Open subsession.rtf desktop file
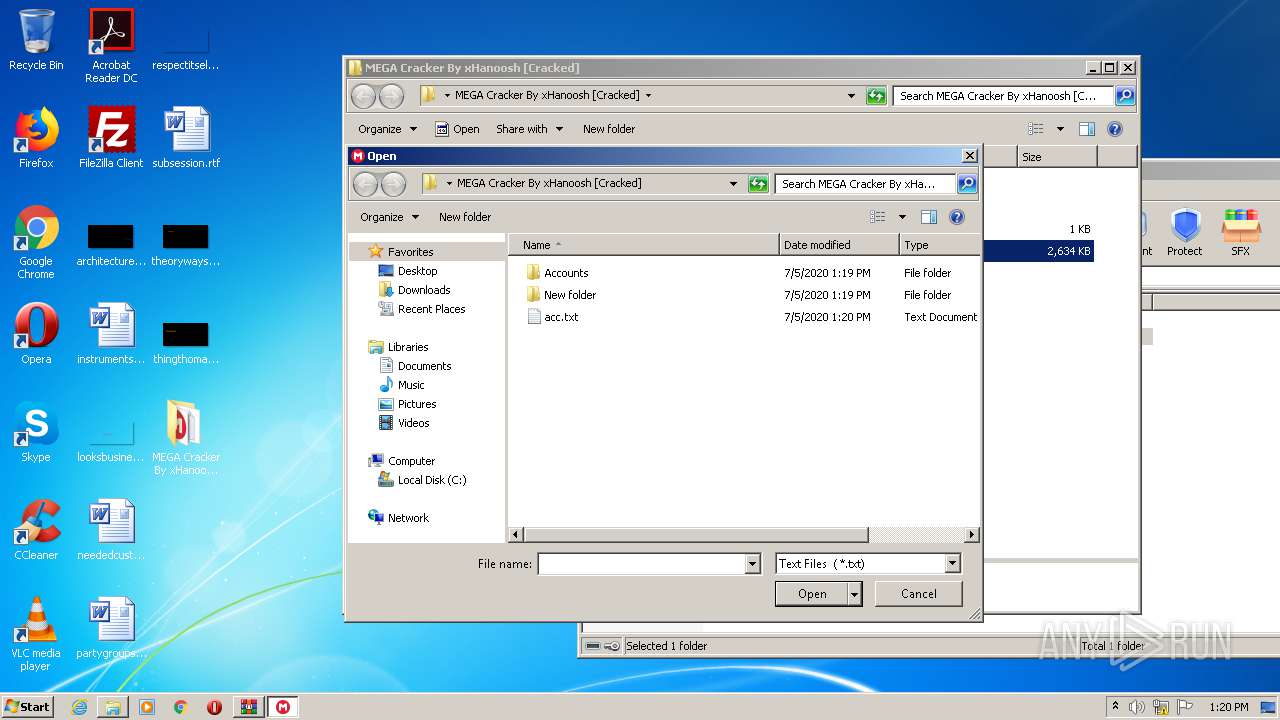Image resolution: width=1280 pixels, height=720 pixels. [x=186, y=138]
